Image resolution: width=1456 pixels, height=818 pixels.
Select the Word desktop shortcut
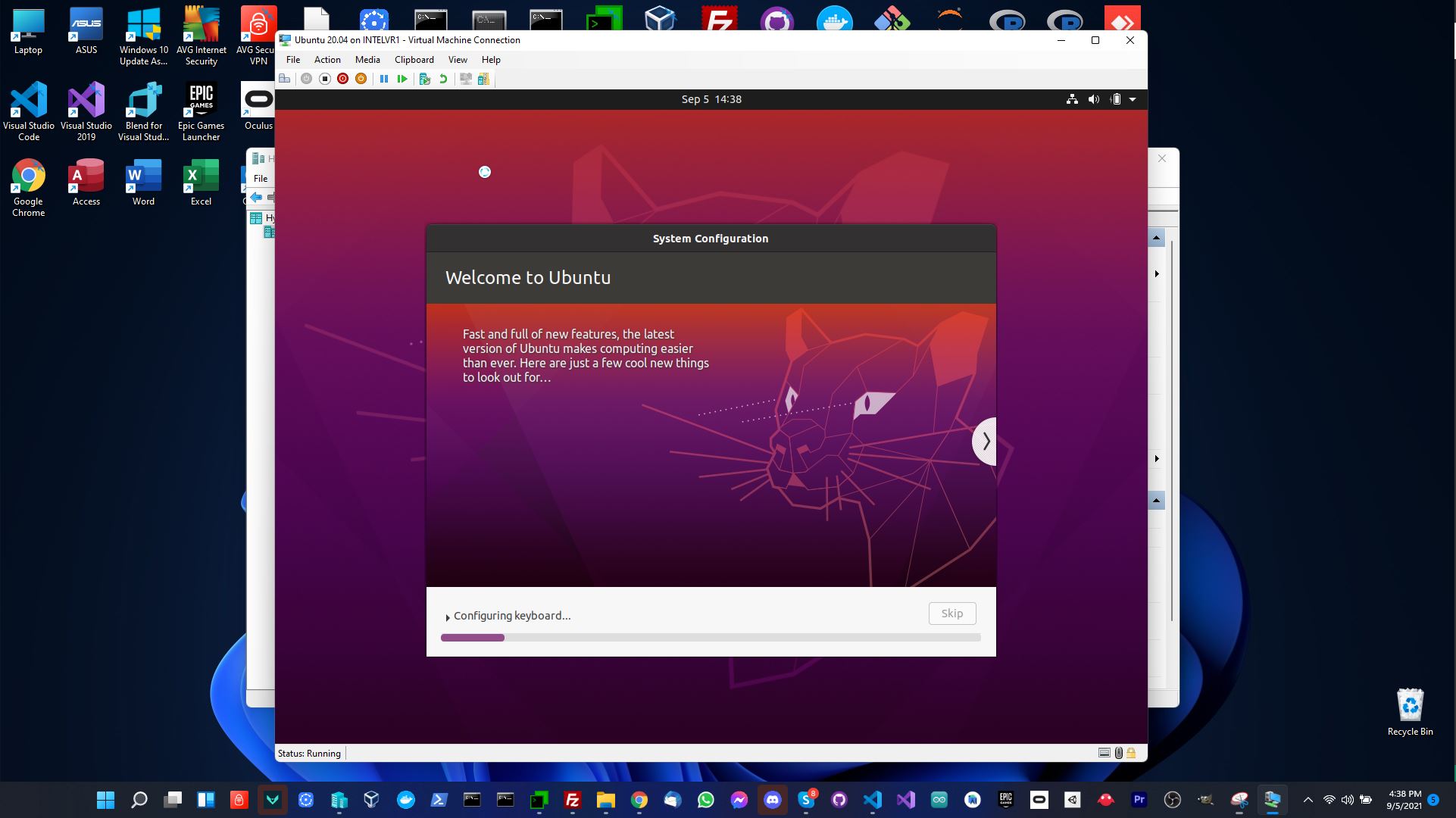143,183
